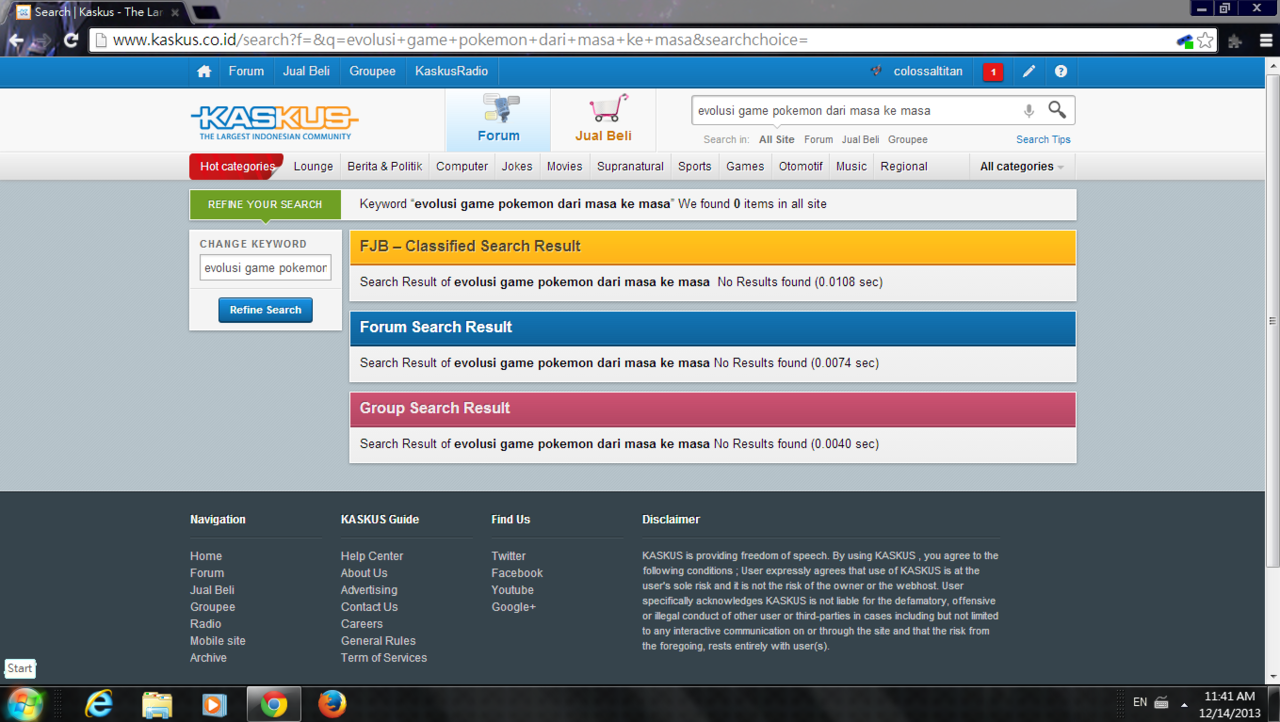Open the Computer category

pos(462,166)
